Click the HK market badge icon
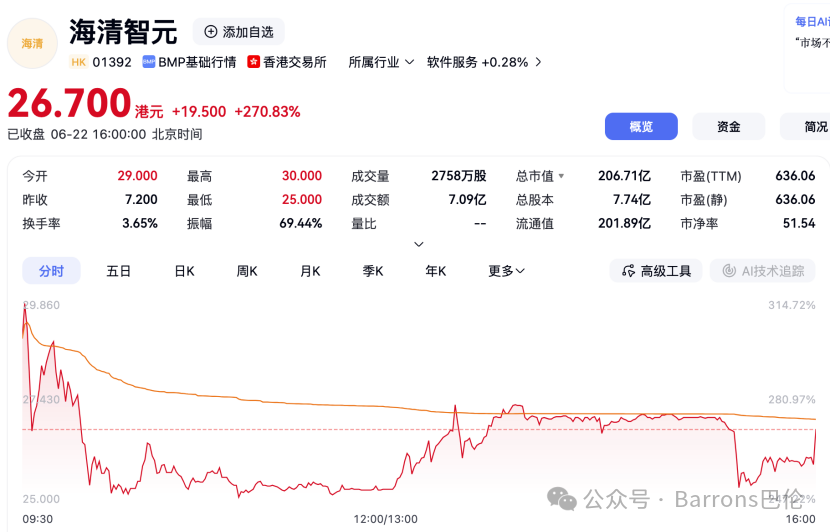 coord(78,62)
